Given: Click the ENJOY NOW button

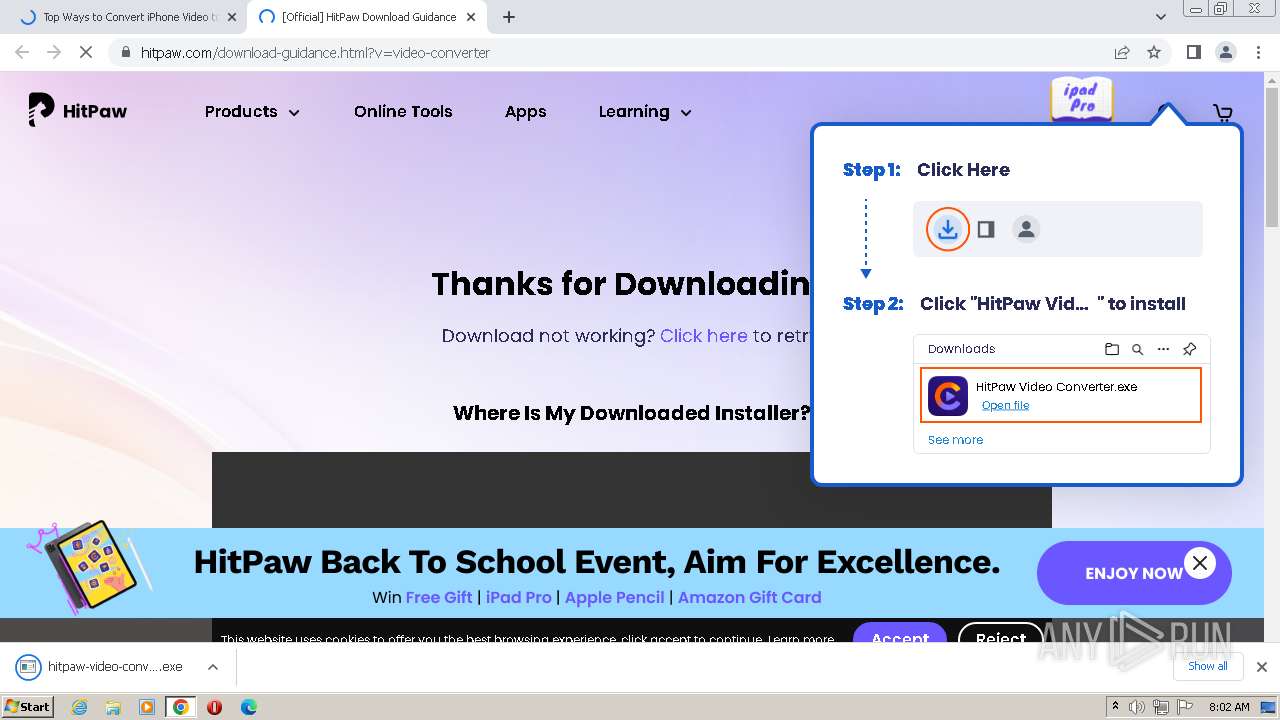Looking at the screenshot, I should pyautogui.click(x=1134, y=573).
